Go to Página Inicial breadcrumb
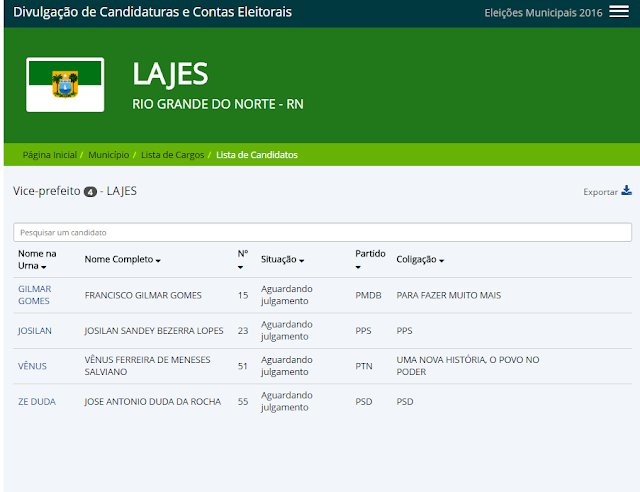This screenshot has width=640, height=492. 50,155
